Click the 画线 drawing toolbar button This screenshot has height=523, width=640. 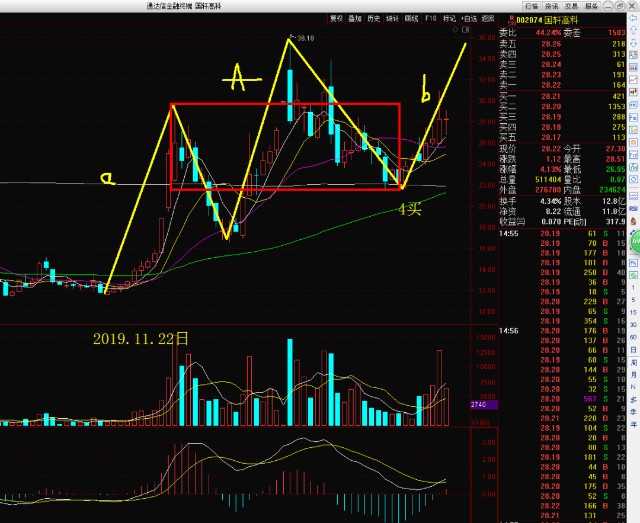coord(411,19)
